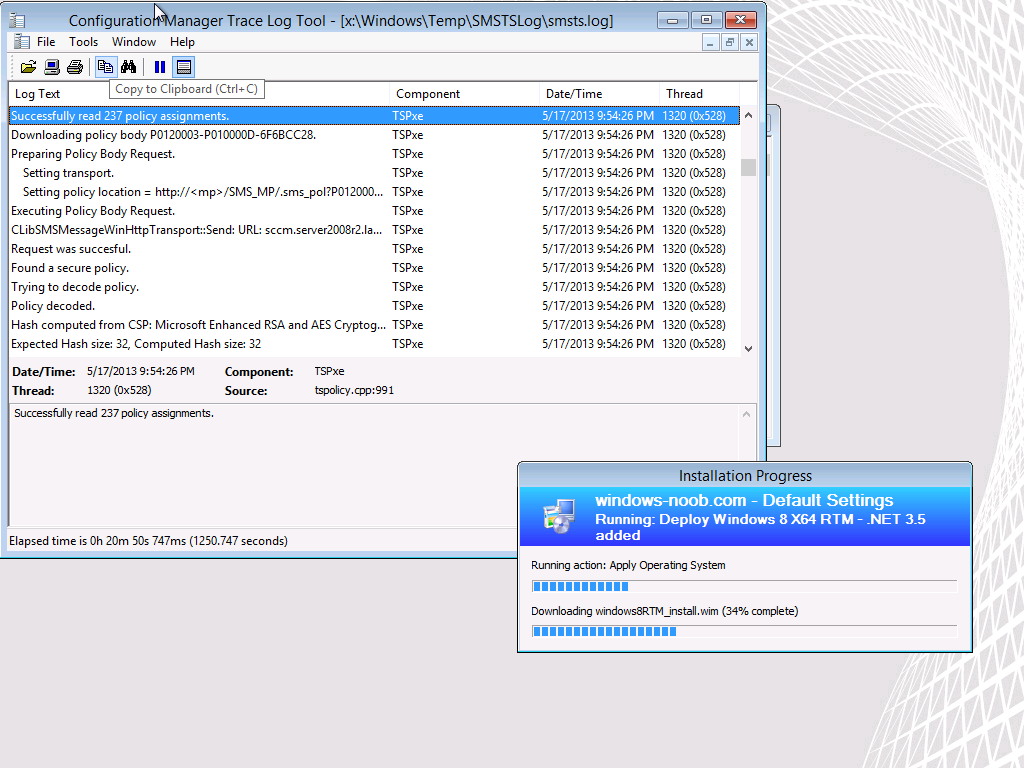This screenshot has width=1024, height=768.
Task: Open the Tools menu
Action: 84,42
